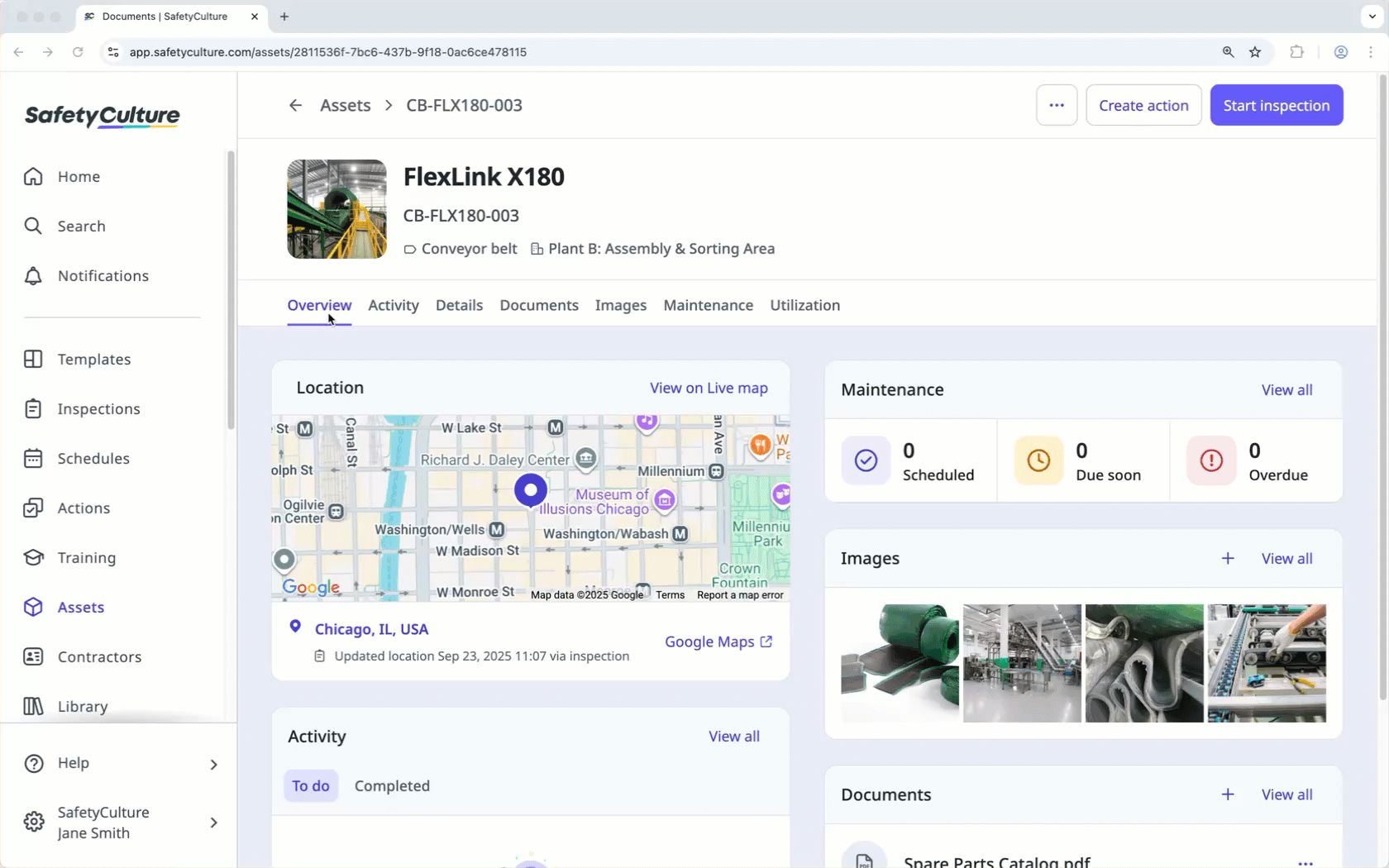This screenshot has width=1389, height=868.
Task: Click the Create action button
Action: pyautogui.click(x=1143, y=105)
